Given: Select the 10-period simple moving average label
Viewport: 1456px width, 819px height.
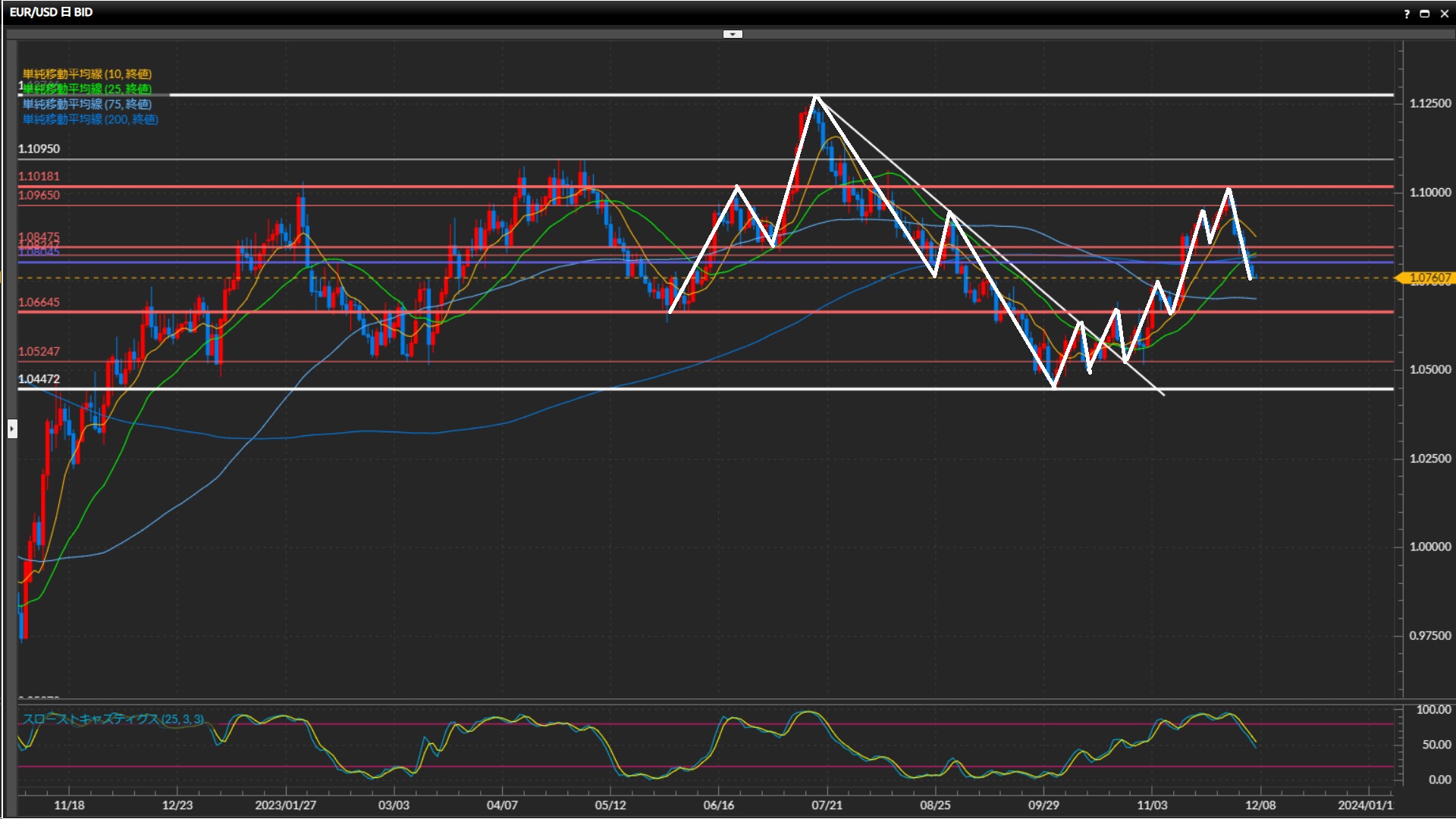Looking at the screenshot, I should point(86,74).
